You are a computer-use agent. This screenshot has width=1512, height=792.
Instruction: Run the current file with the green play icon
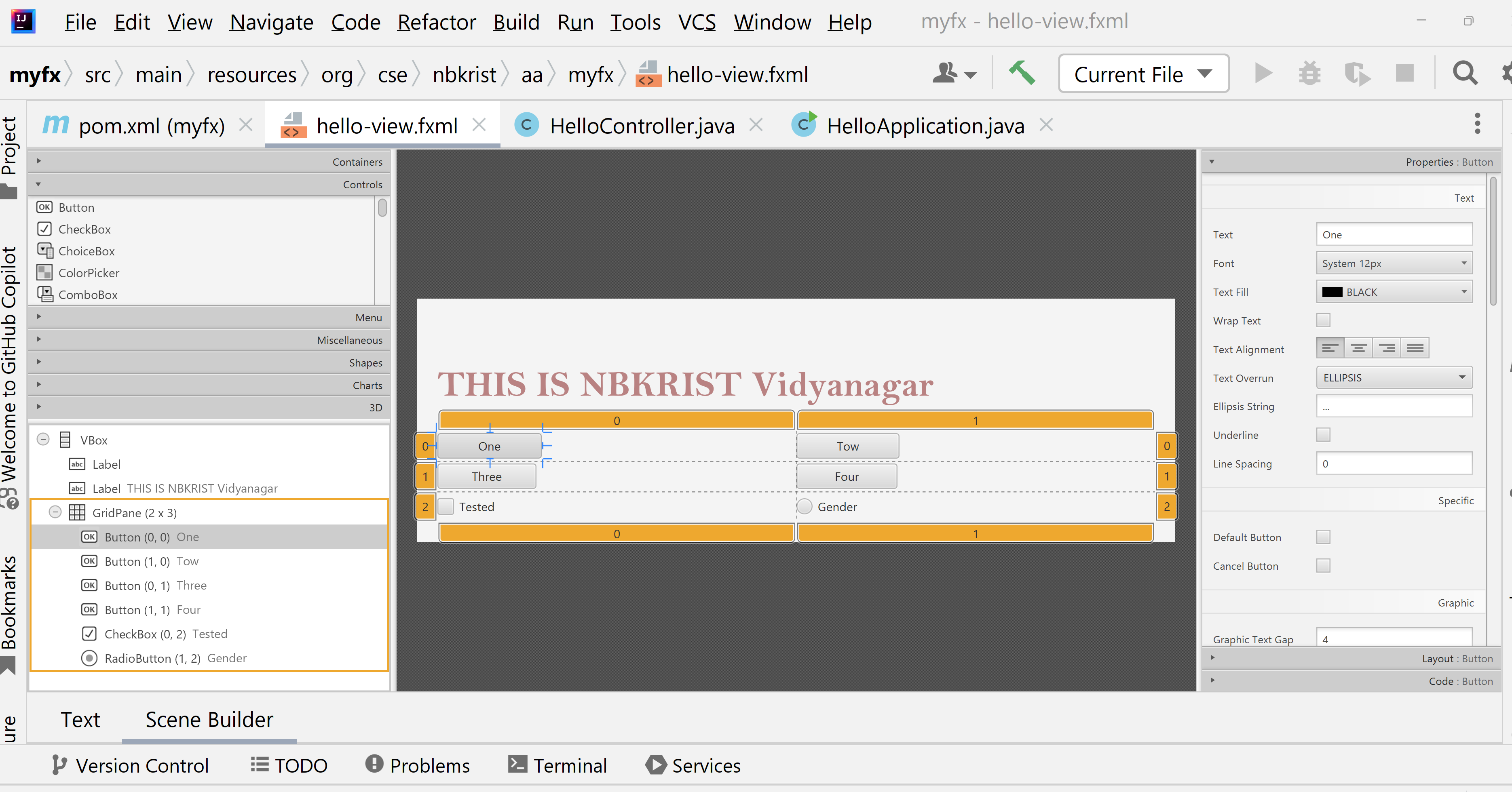[x=1263, y=73]
